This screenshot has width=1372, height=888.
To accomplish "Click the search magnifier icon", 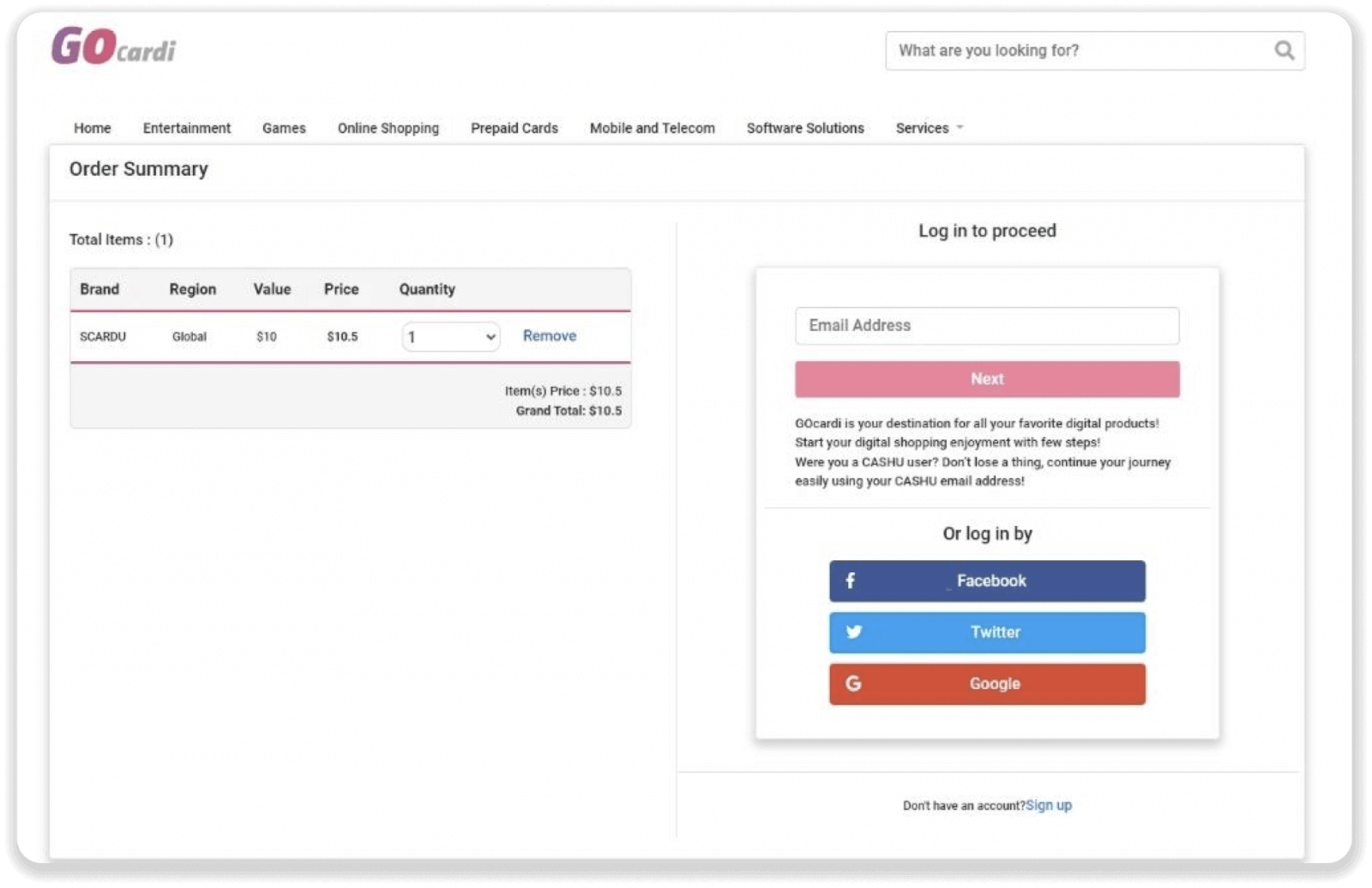I will 1284,51.
